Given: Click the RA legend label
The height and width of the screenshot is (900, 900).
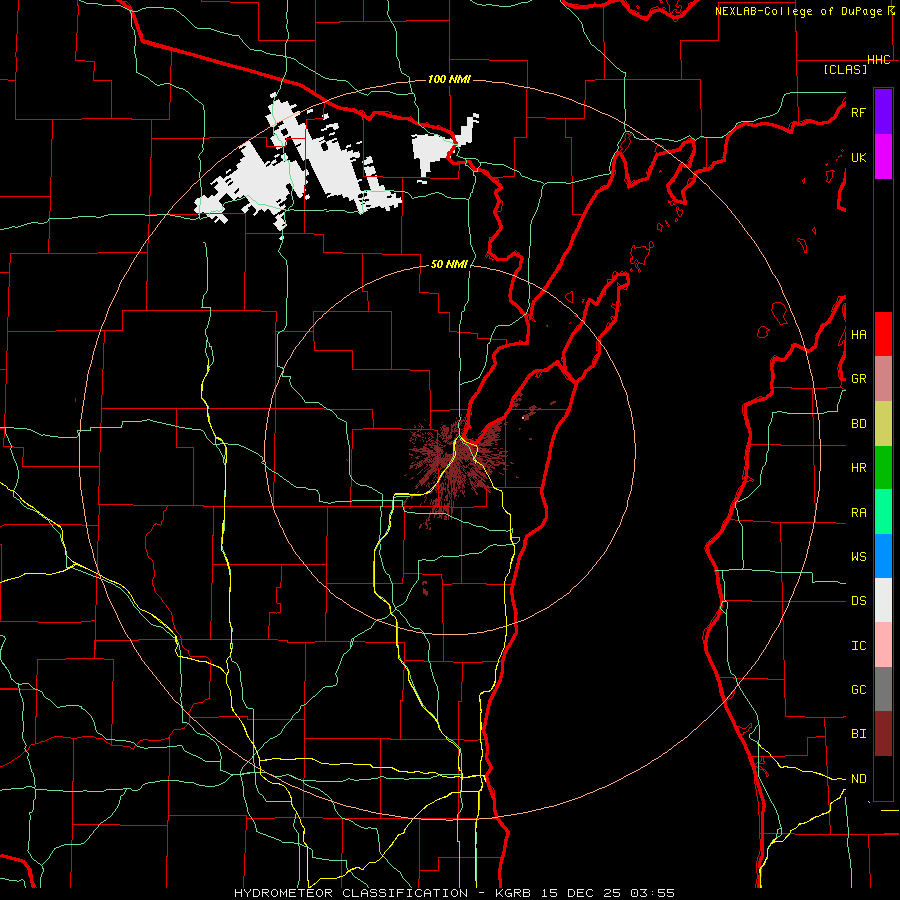Looking at the screenshot, I should [858, 512].
